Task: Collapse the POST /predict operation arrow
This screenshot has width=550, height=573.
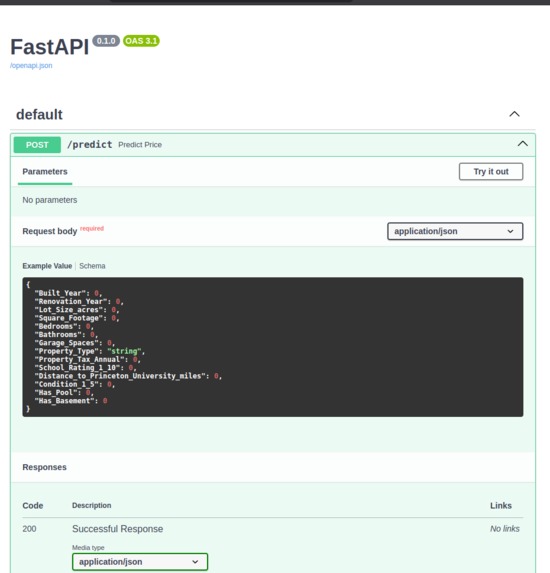Action: (x=523, y=144)
